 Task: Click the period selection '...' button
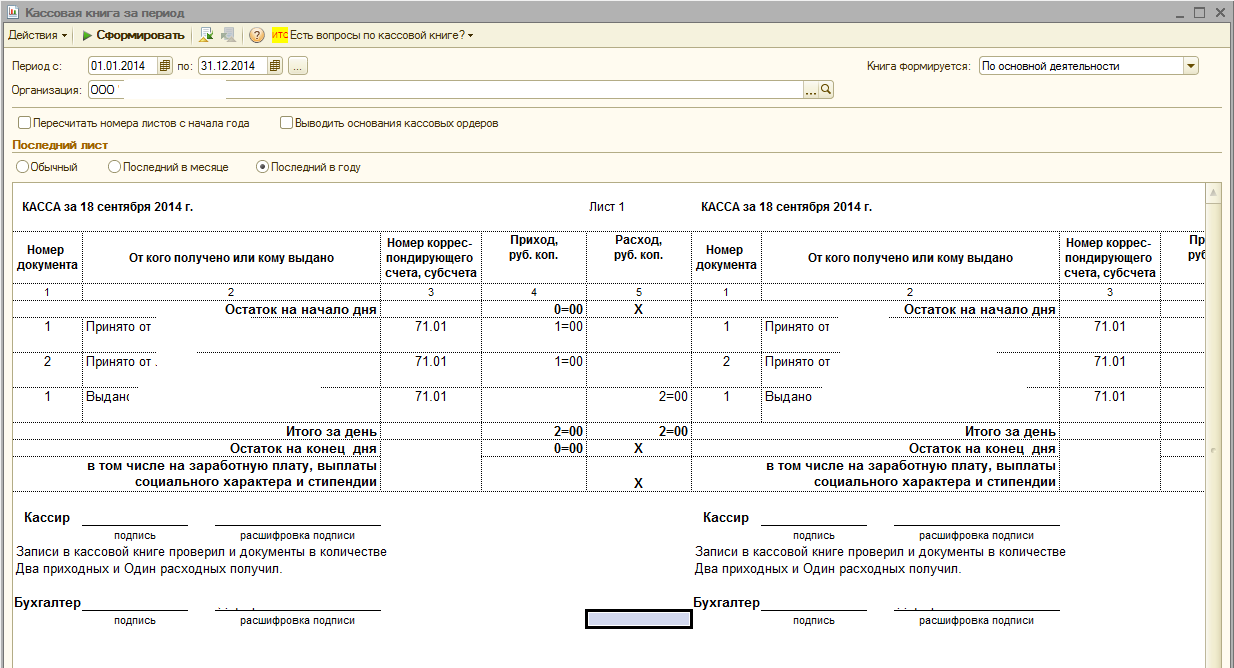coord(299,66)
